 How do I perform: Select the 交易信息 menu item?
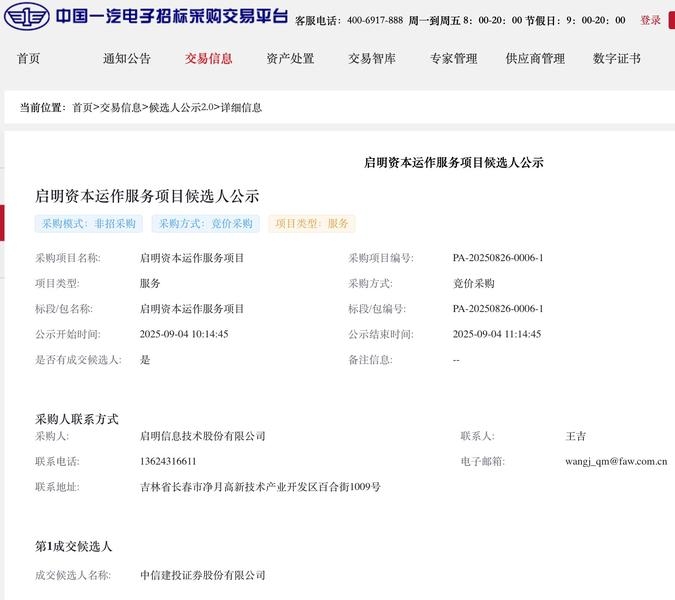208,59
